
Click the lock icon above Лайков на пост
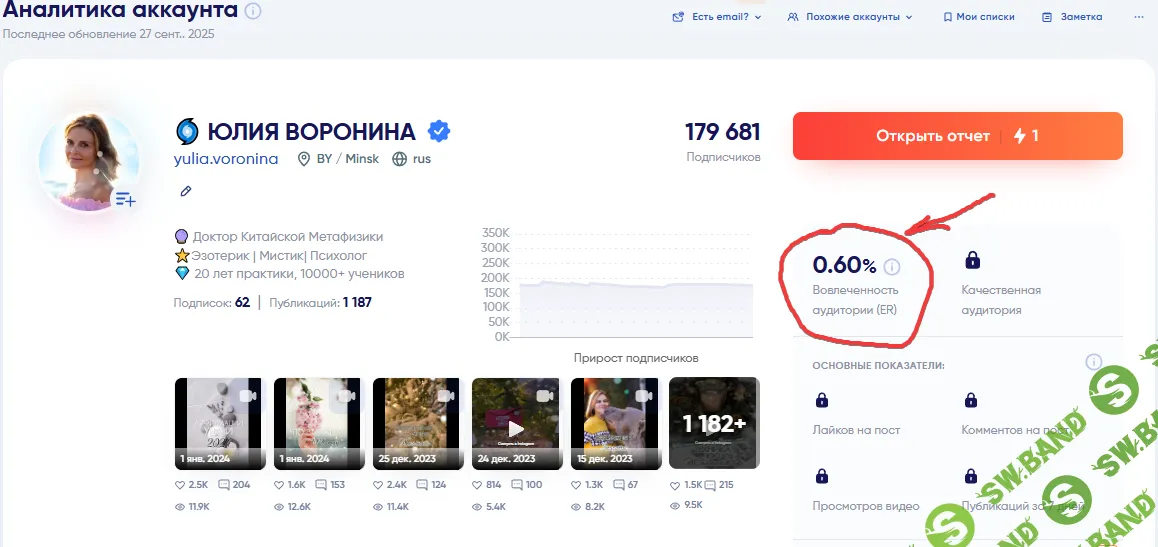[x=822, y=400]
